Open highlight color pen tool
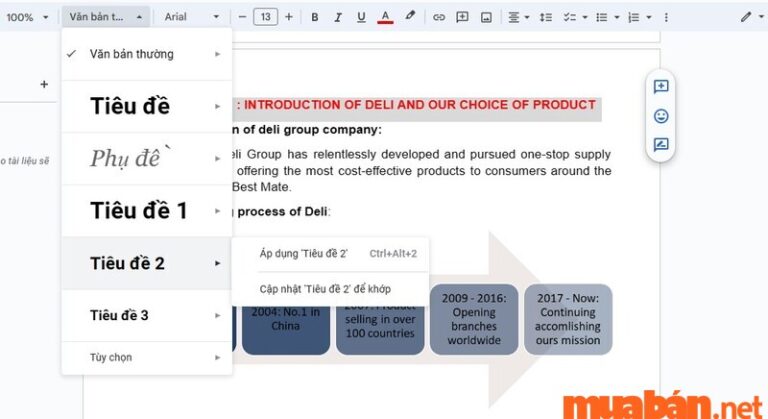This screenshot has width=768, height=419. click(410, 16)
